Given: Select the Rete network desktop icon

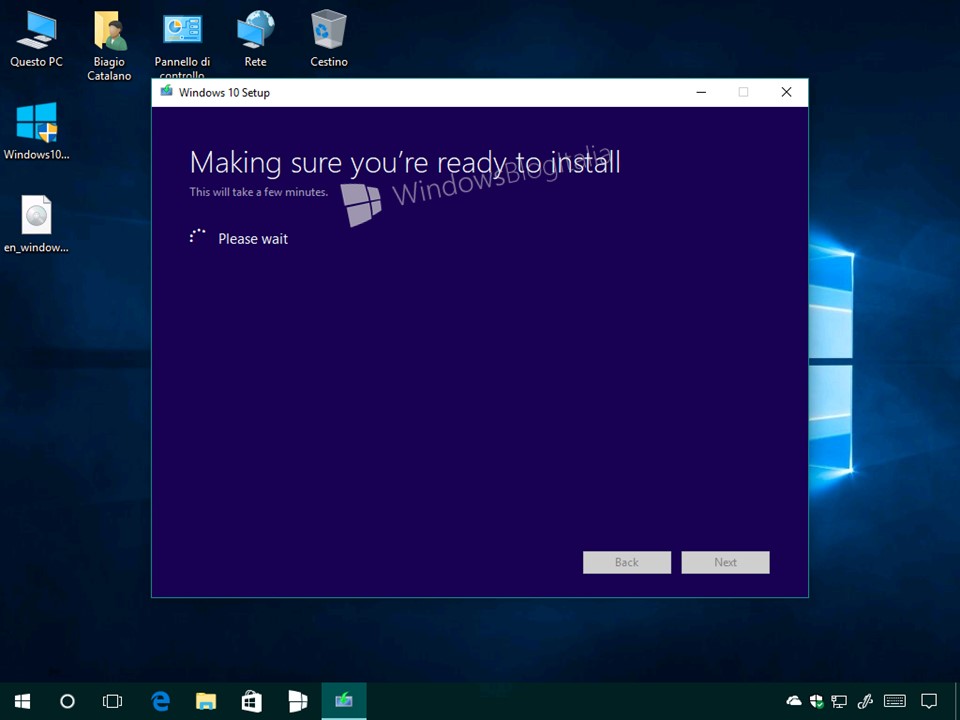Looking at the screenshot, I should click(255, 38).
